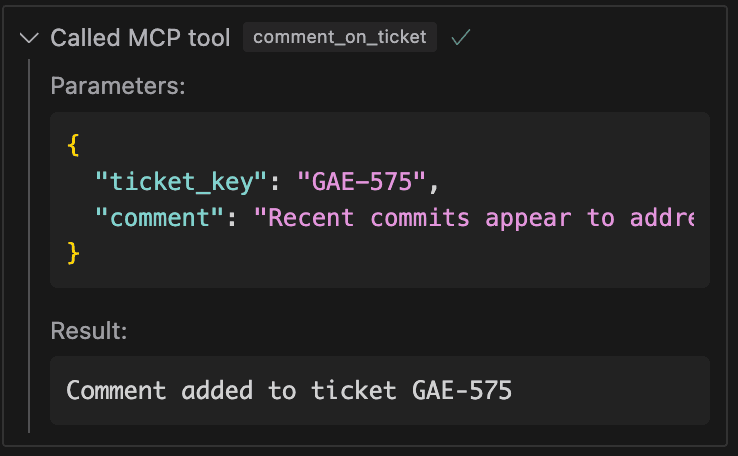
Task: Select the "comment" JSON key
Action: click(x=159, y=217)
